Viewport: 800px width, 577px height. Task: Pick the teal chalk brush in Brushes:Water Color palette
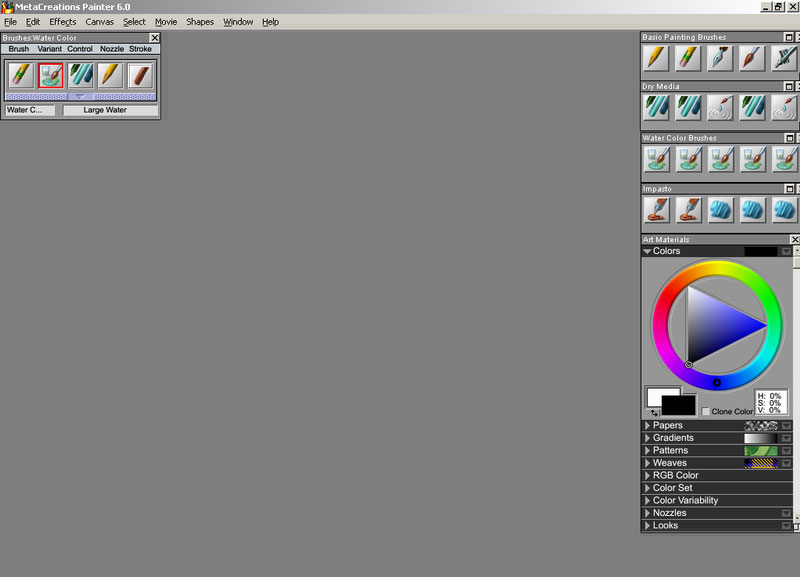coord(81,76)
